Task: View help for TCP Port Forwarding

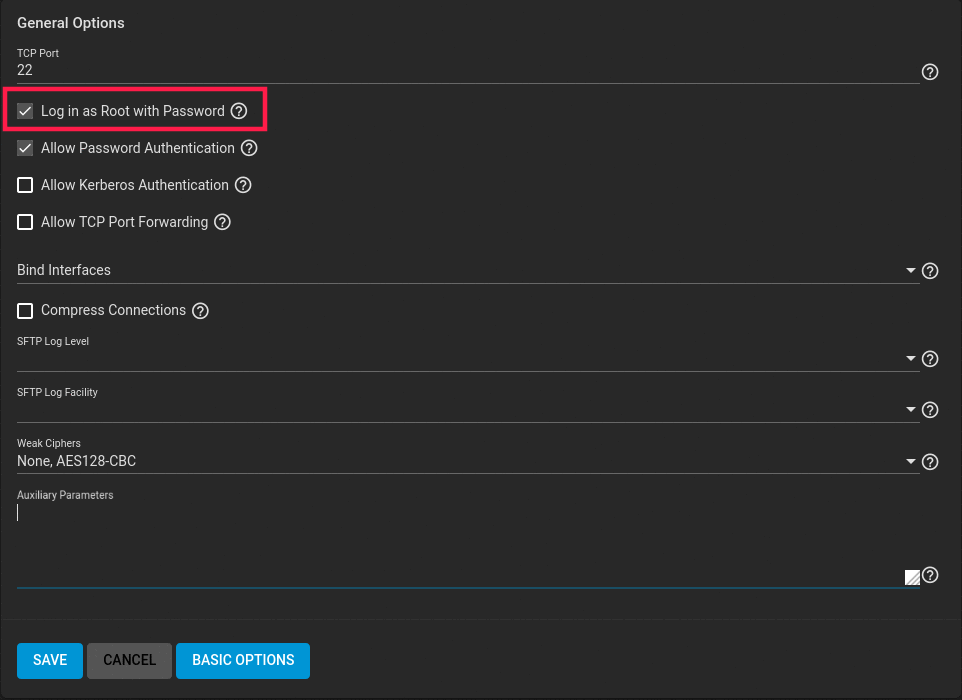Action: (x=222, y=222)
